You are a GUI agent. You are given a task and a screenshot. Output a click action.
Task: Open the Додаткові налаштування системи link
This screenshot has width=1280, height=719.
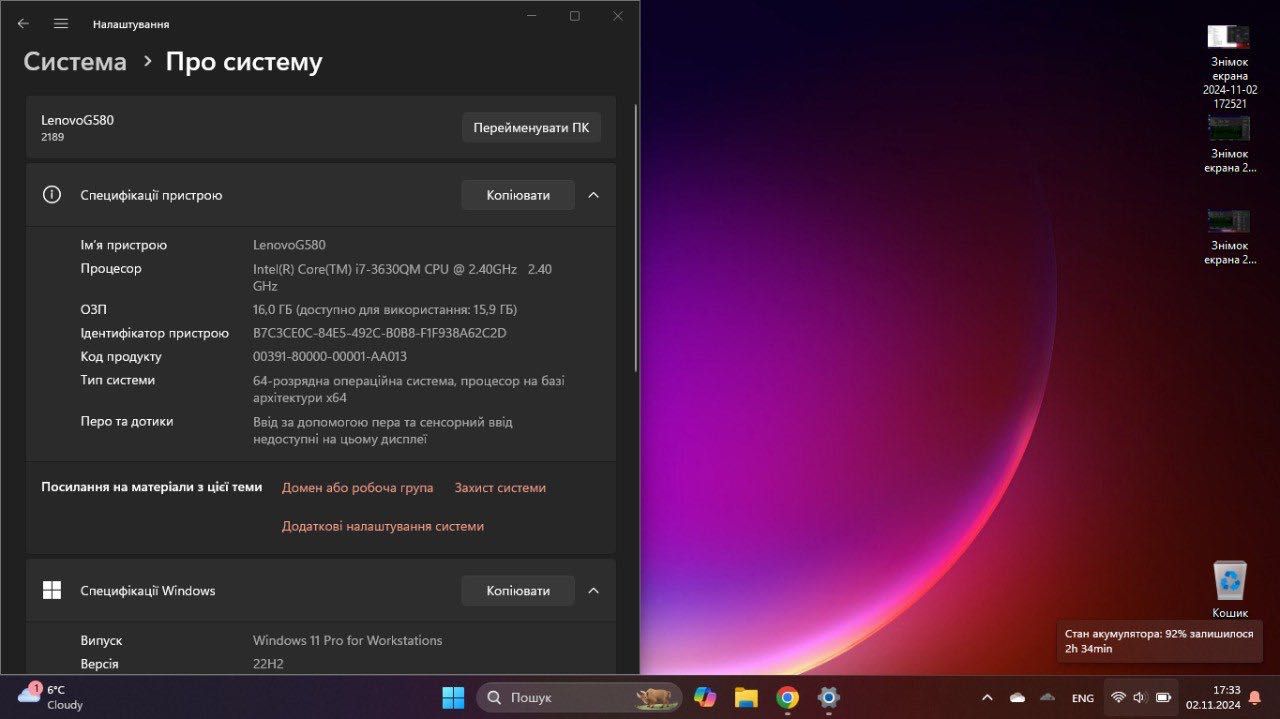tap(382, 526)
